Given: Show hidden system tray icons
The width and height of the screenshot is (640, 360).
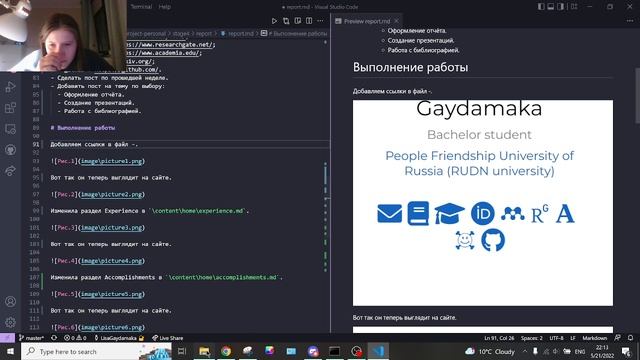Looking at the screenshot, I should [x=524, y=351].
